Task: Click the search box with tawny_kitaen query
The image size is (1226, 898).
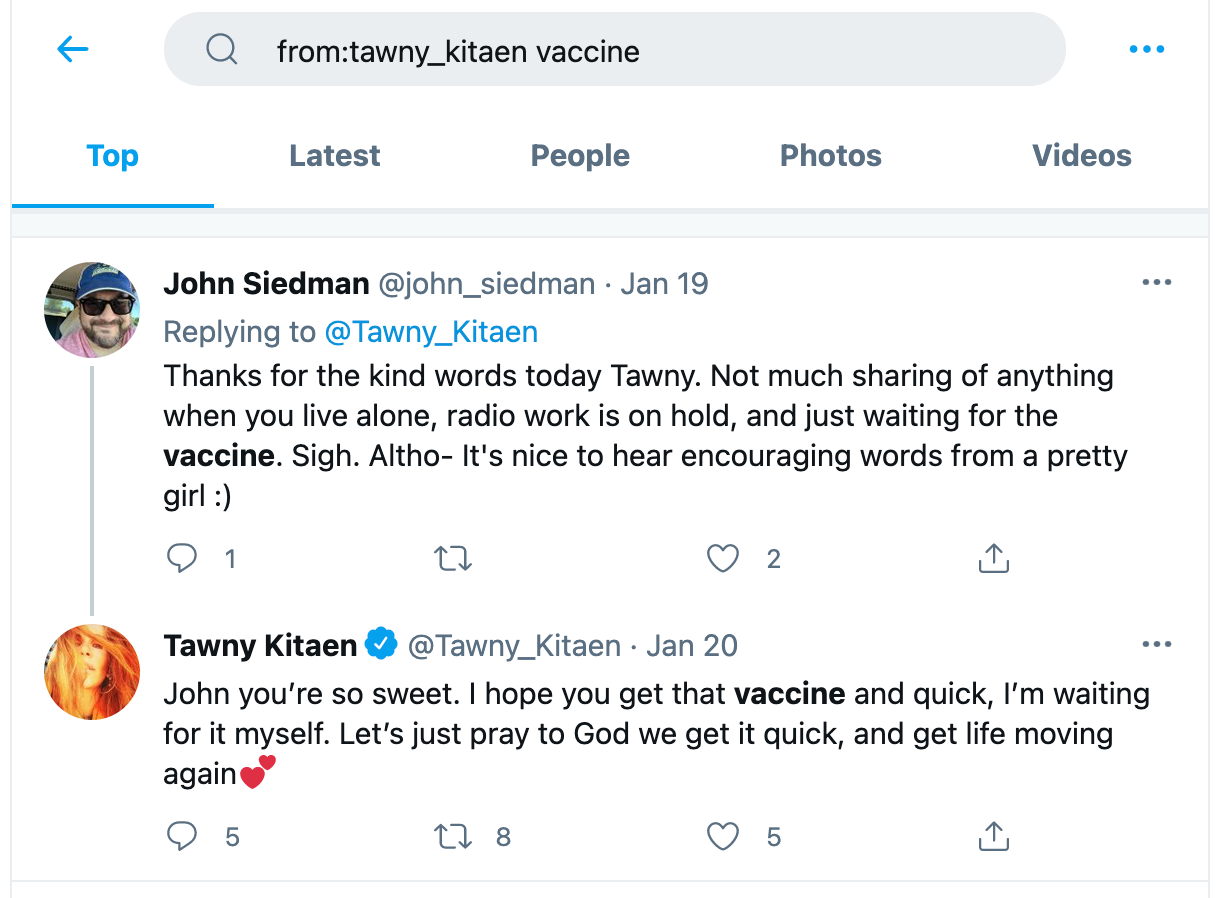Action: [x=614, y=49]
